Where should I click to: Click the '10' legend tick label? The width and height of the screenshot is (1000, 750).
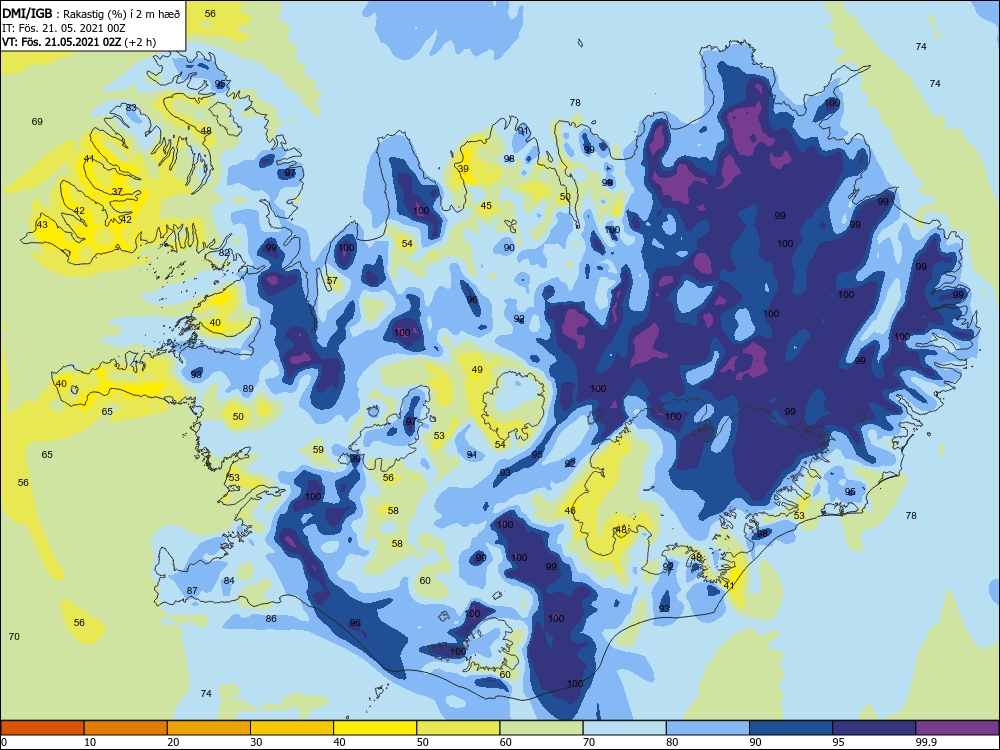(x=90, y=742)
